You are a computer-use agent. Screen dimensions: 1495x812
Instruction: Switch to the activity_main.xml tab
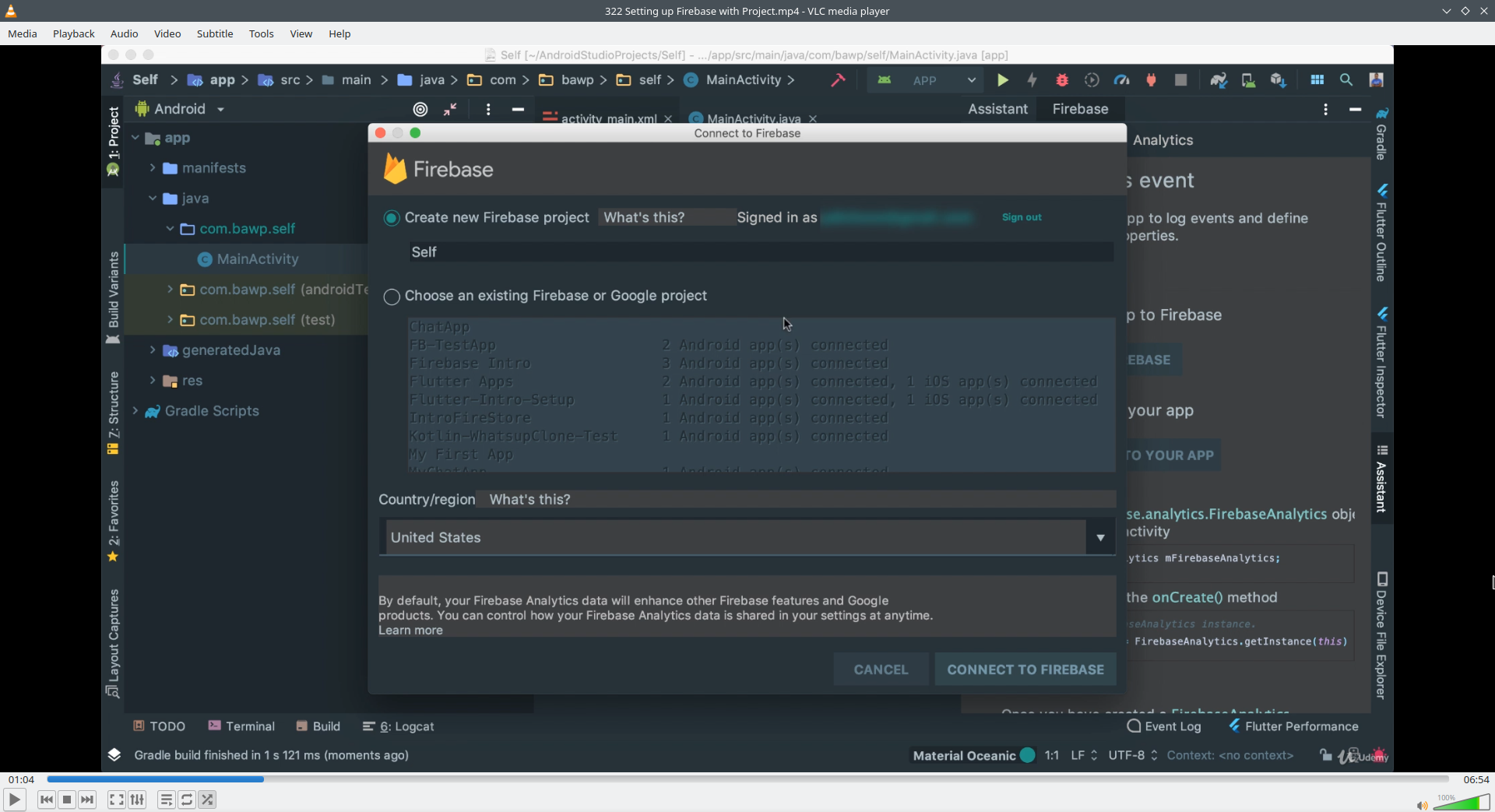coord(609,118)
